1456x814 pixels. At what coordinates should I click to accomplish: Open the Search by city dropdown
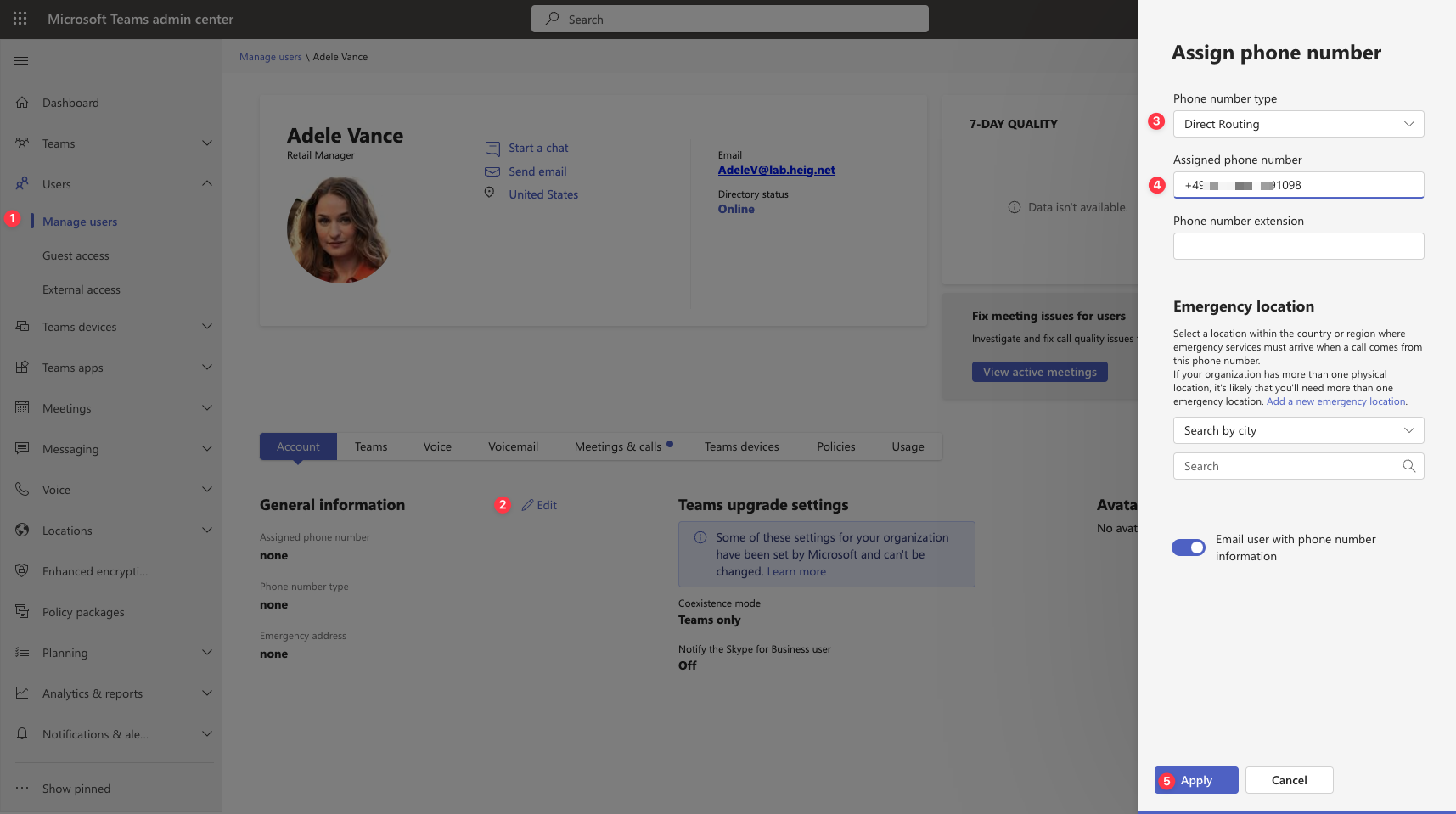1299,430
